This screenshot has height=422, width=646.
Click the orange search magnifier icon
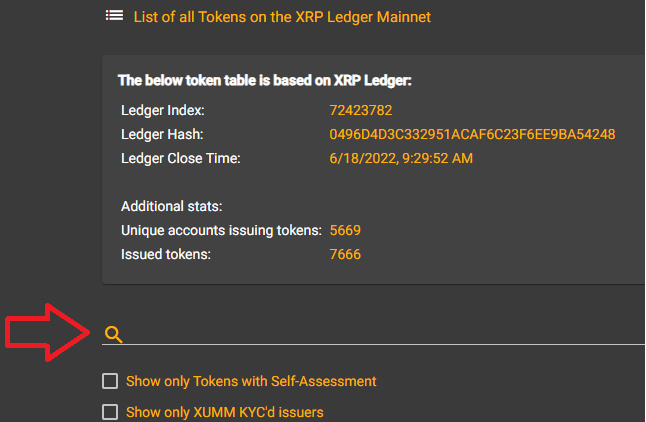[x=114, y=335]
